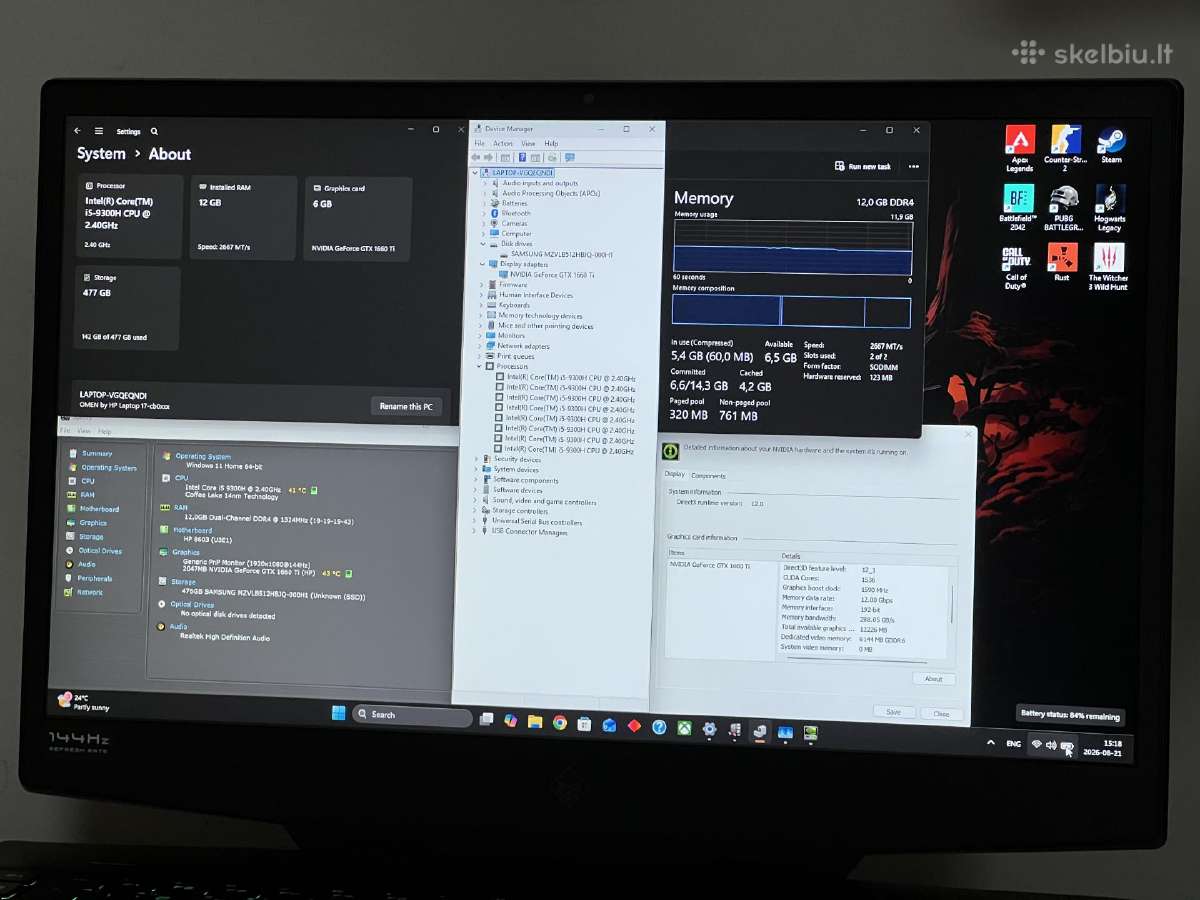Viewport: 1200px width, 900px height.
Task: Click the NVIDIA details list scrollbar
Action: pyautogui.click(x=952, y=606)
